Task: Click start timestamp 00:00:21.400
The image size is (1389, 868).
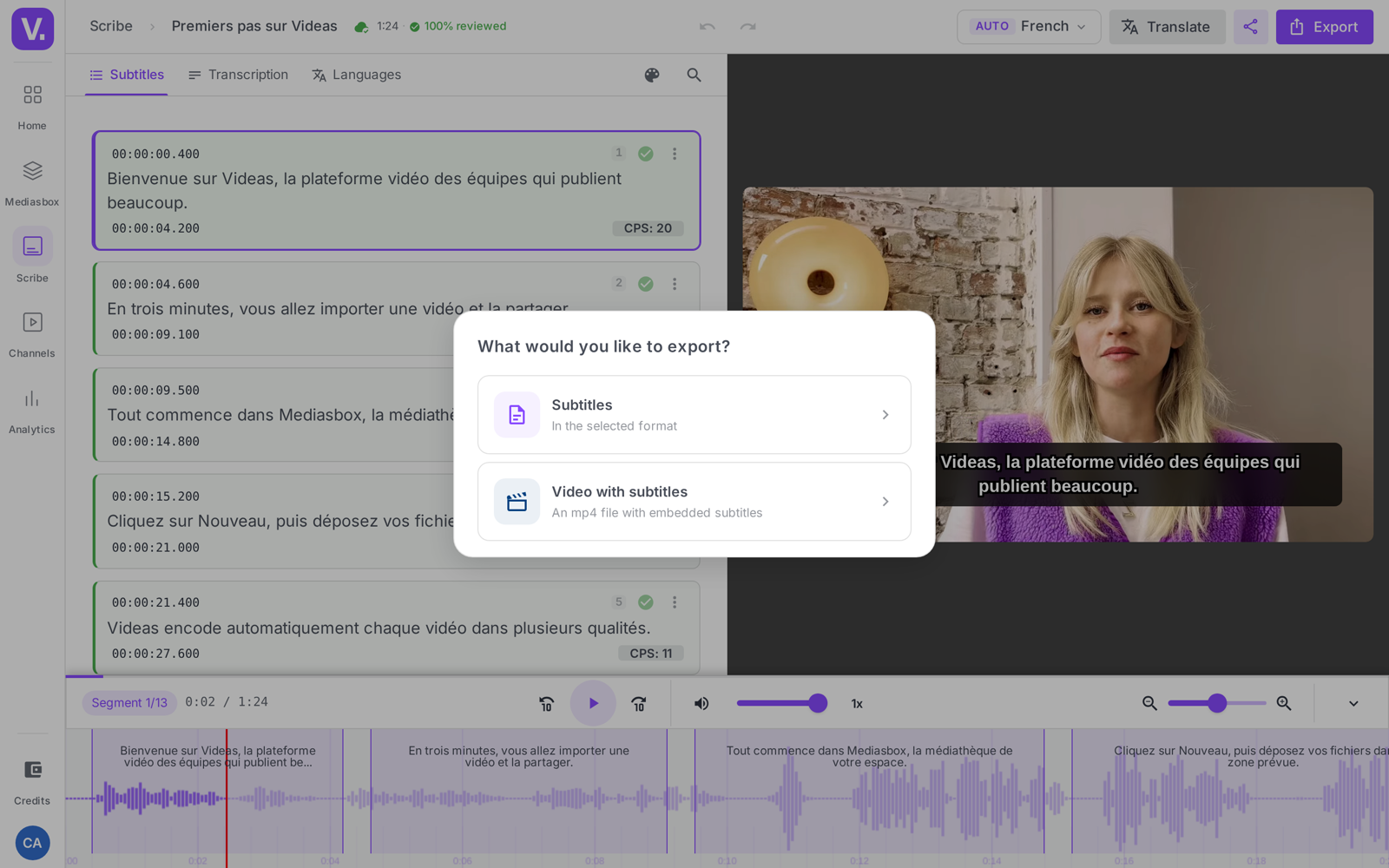Action: click(155, 603)
